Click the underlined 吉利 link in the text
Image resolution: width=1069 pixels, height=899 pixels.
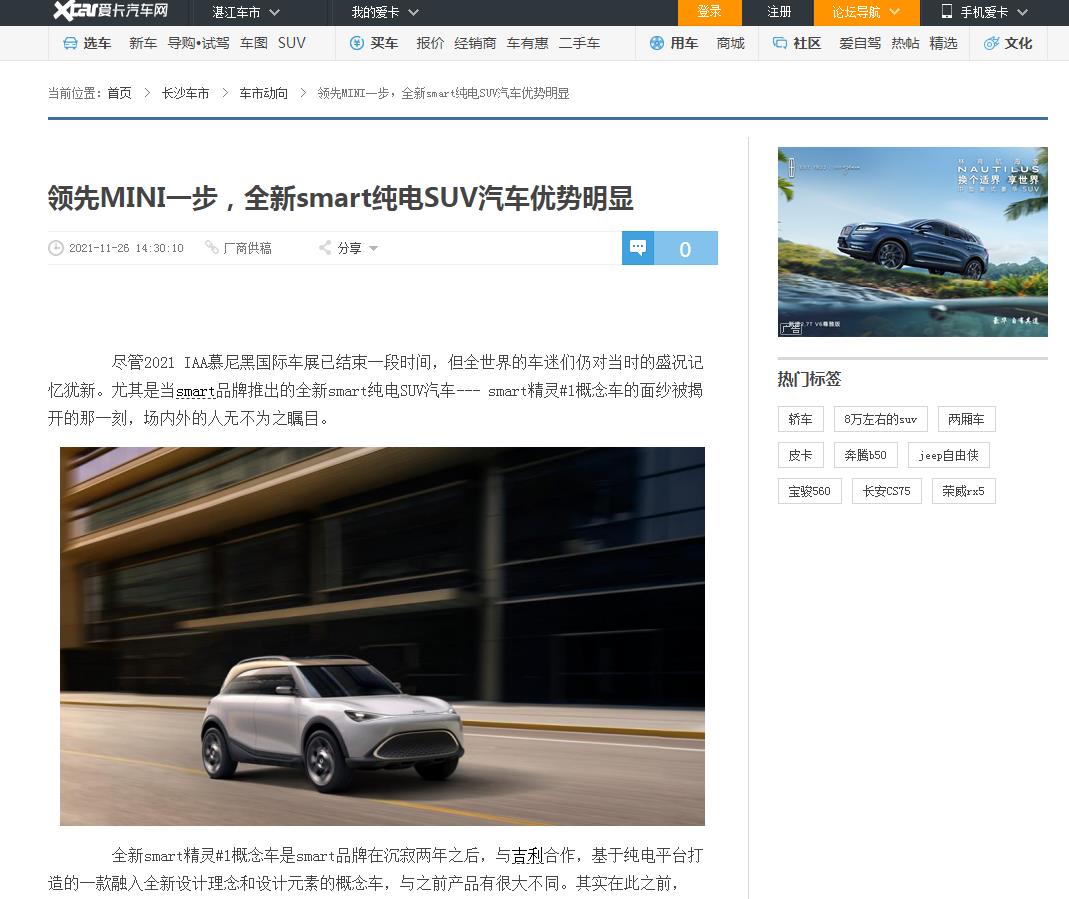528,855
